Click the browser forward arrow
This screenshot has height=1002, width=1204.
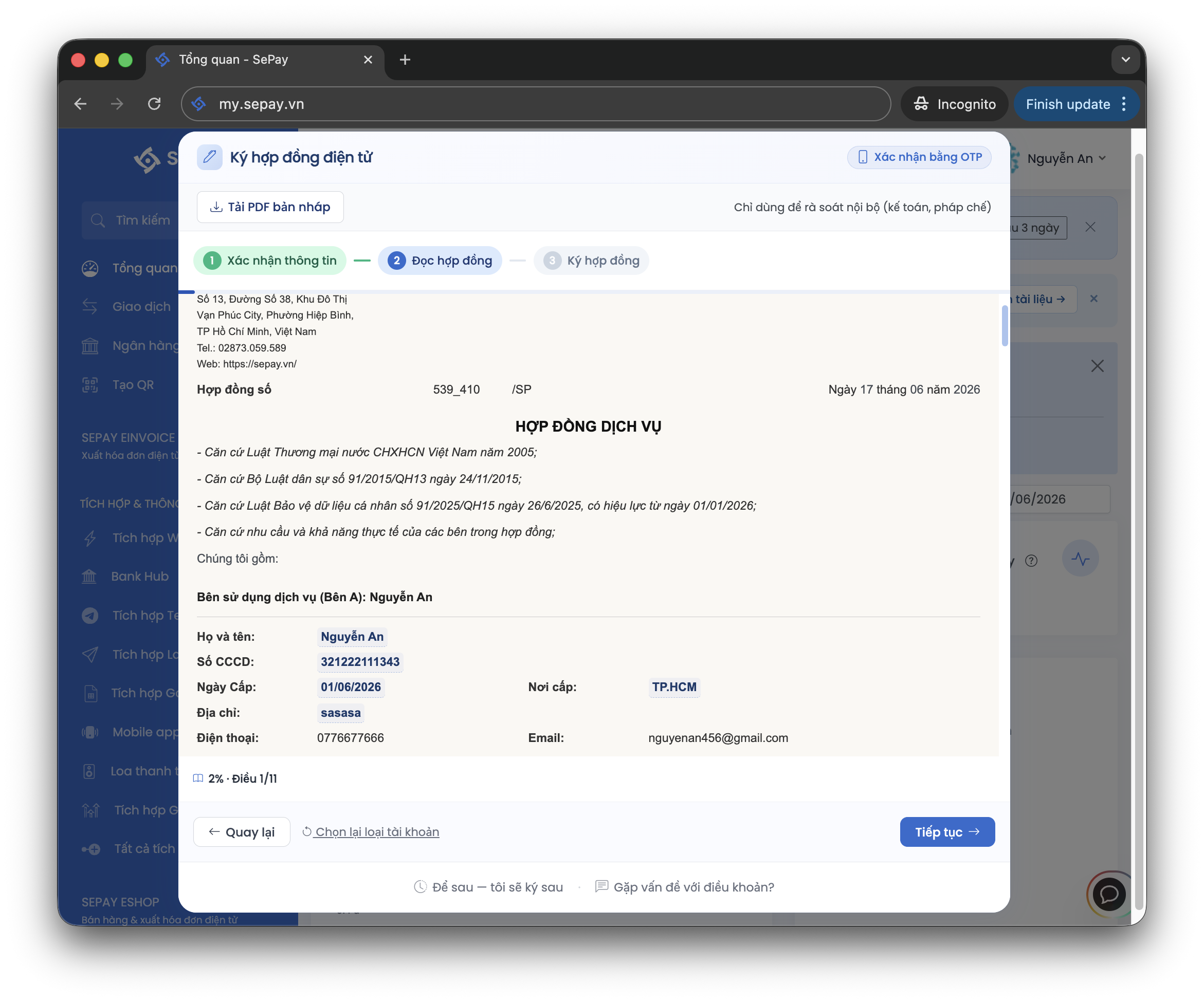pyautogui.click(x=117, y=104)
